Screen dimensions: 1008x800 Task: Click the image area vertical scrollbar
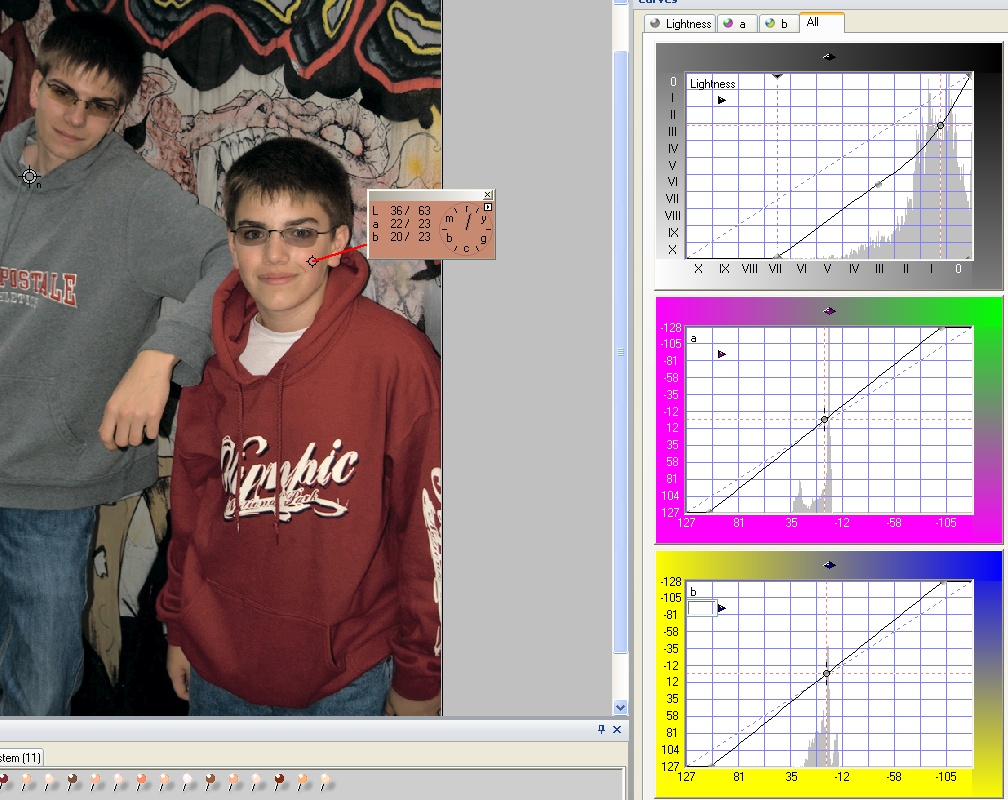point(620,350)
